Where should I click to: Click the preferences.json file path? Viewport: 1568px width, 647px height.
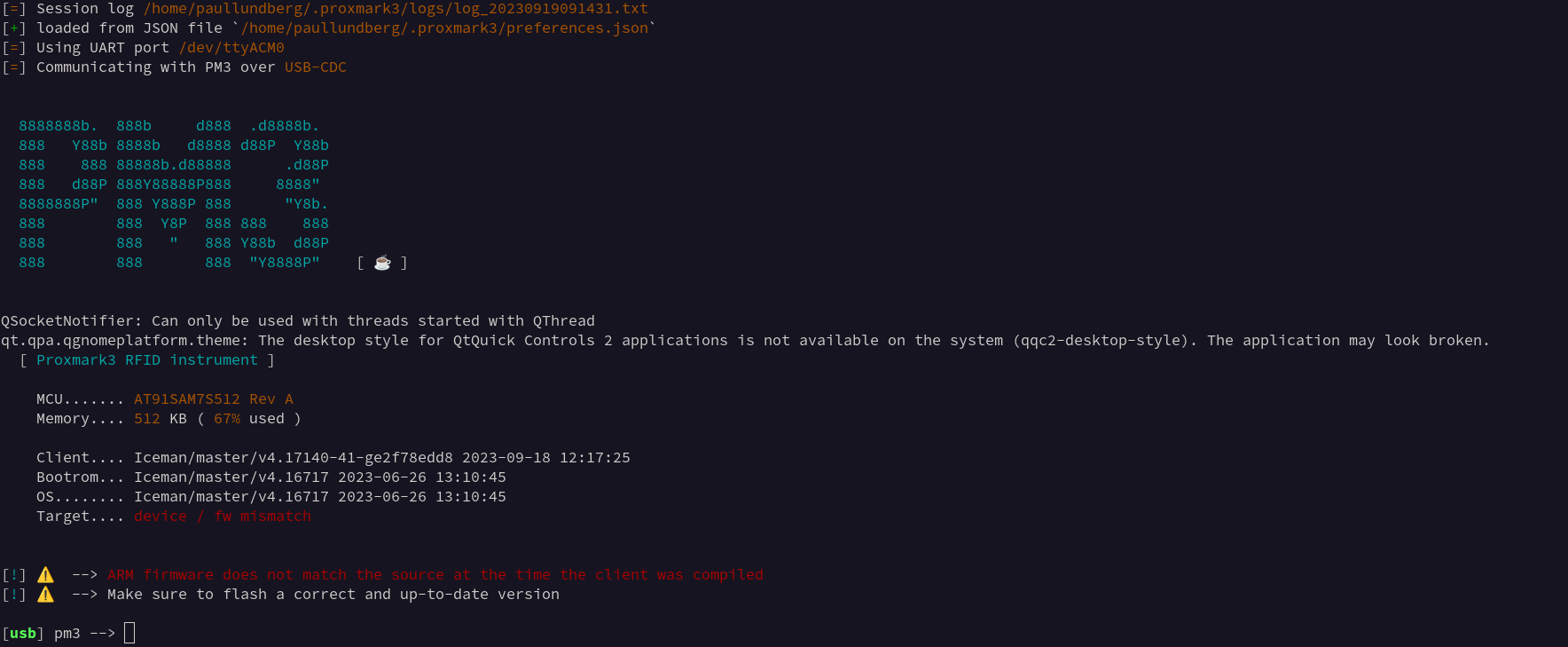(444, 28)
